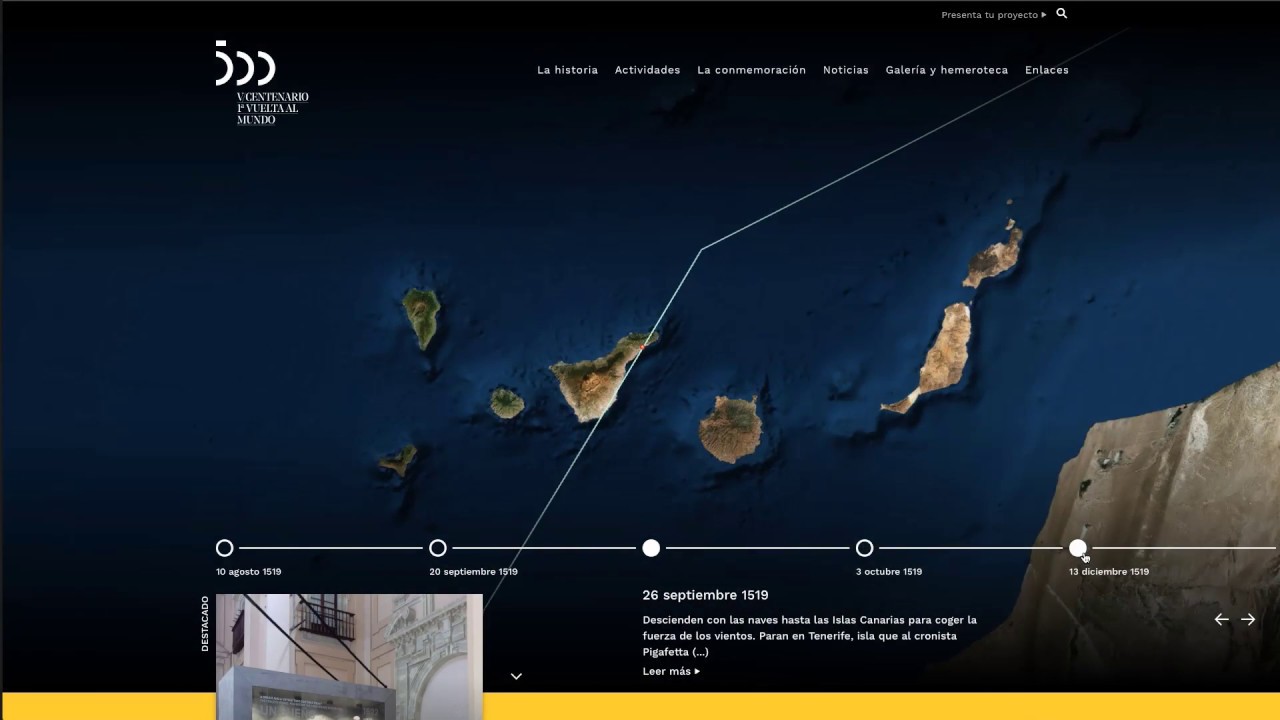Go to previous timeline event arrow
The height and width of the screenshot is (720, 1280).
(x=1221, y=619)
